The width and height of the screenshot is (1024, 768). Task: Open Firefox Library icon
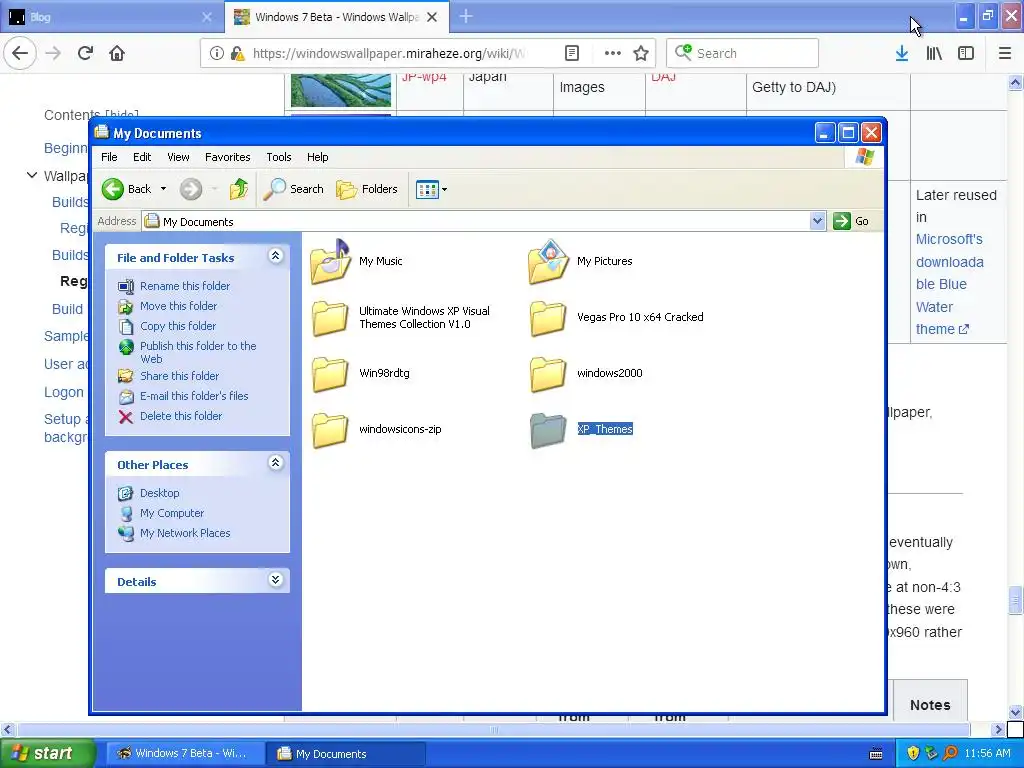coord(934,53)
